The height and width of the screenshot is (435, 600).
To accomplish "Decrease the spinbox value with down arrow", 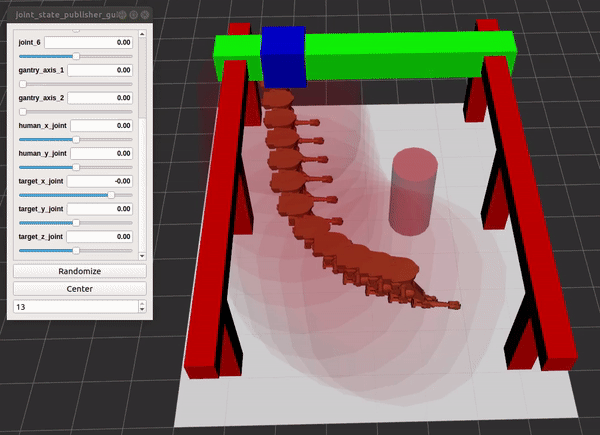I will coord(142,310).
